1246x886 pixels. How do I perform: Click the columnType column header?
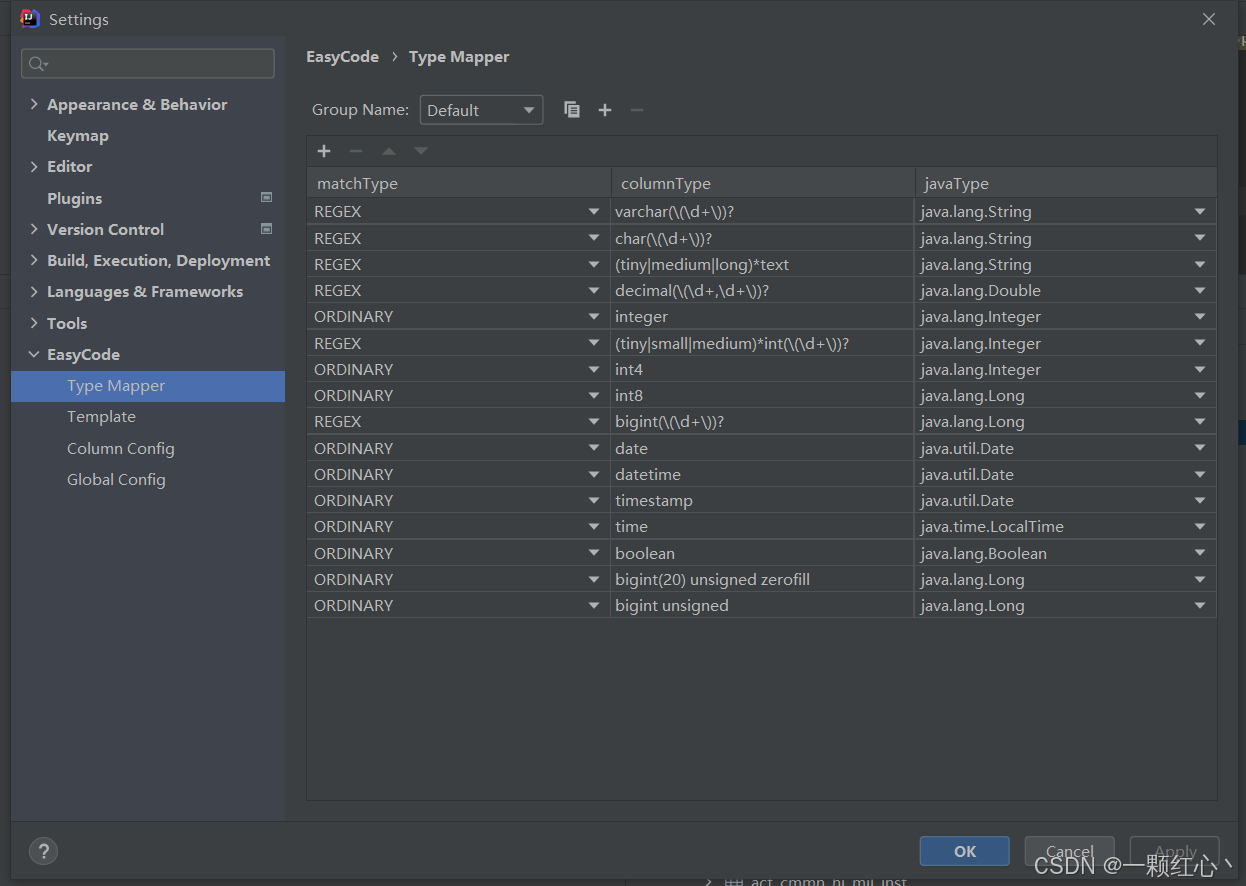coord(763,183)
